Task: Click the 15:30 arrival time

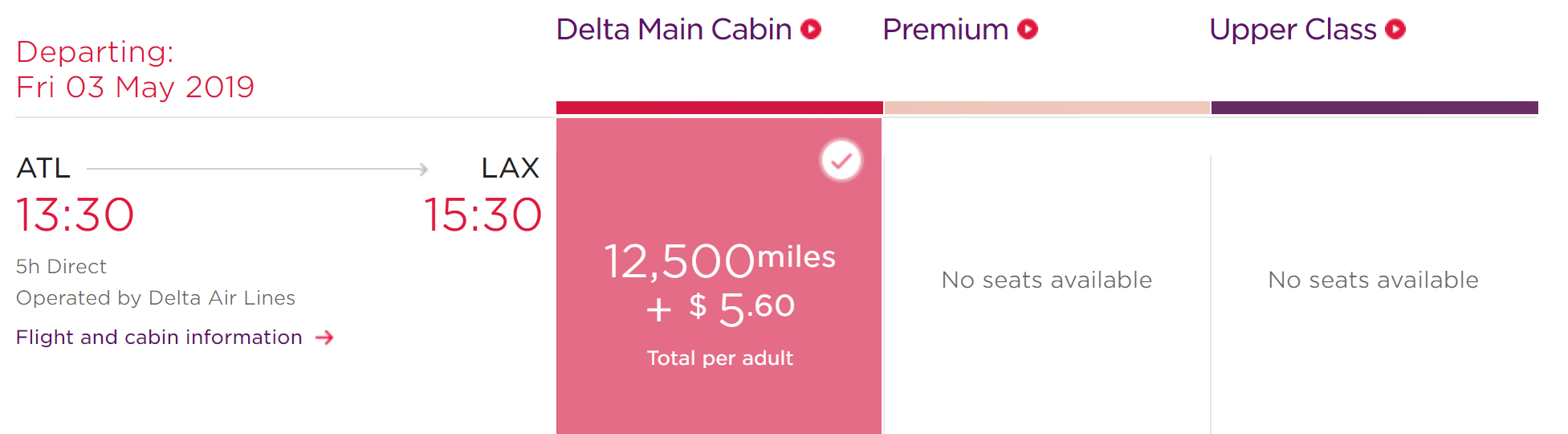Action: click(x=483, y=215)
